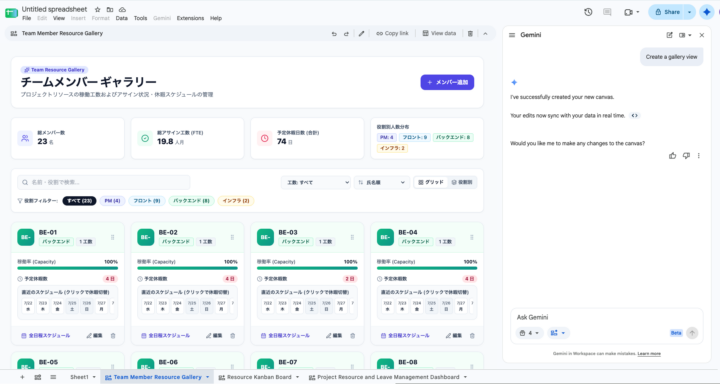Open the 工数: すべて dropdown
720x384 pixels.
tap(316, 182)
